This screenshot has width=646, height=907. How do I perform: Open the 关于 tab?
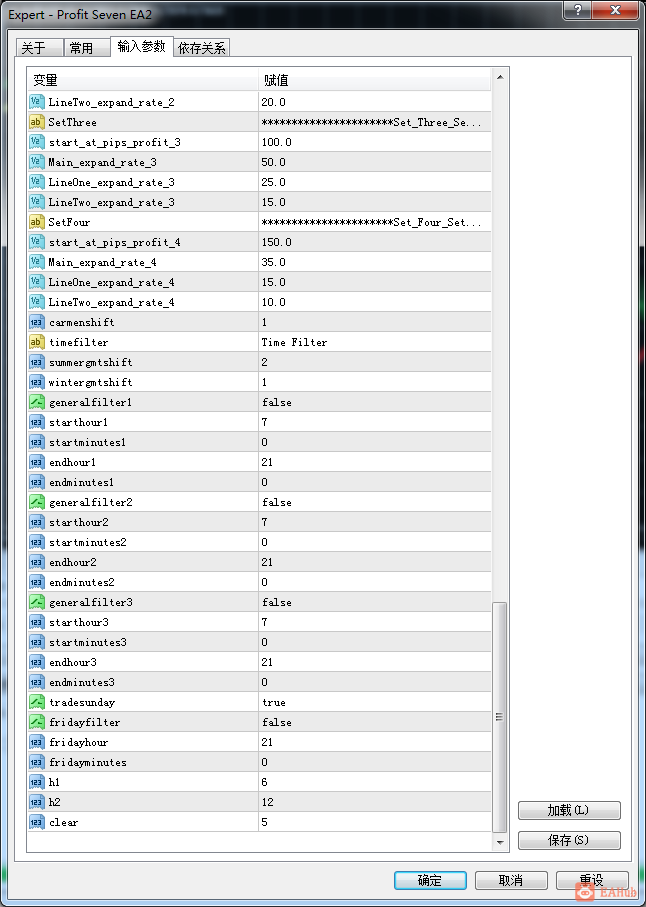coord(39,48)
